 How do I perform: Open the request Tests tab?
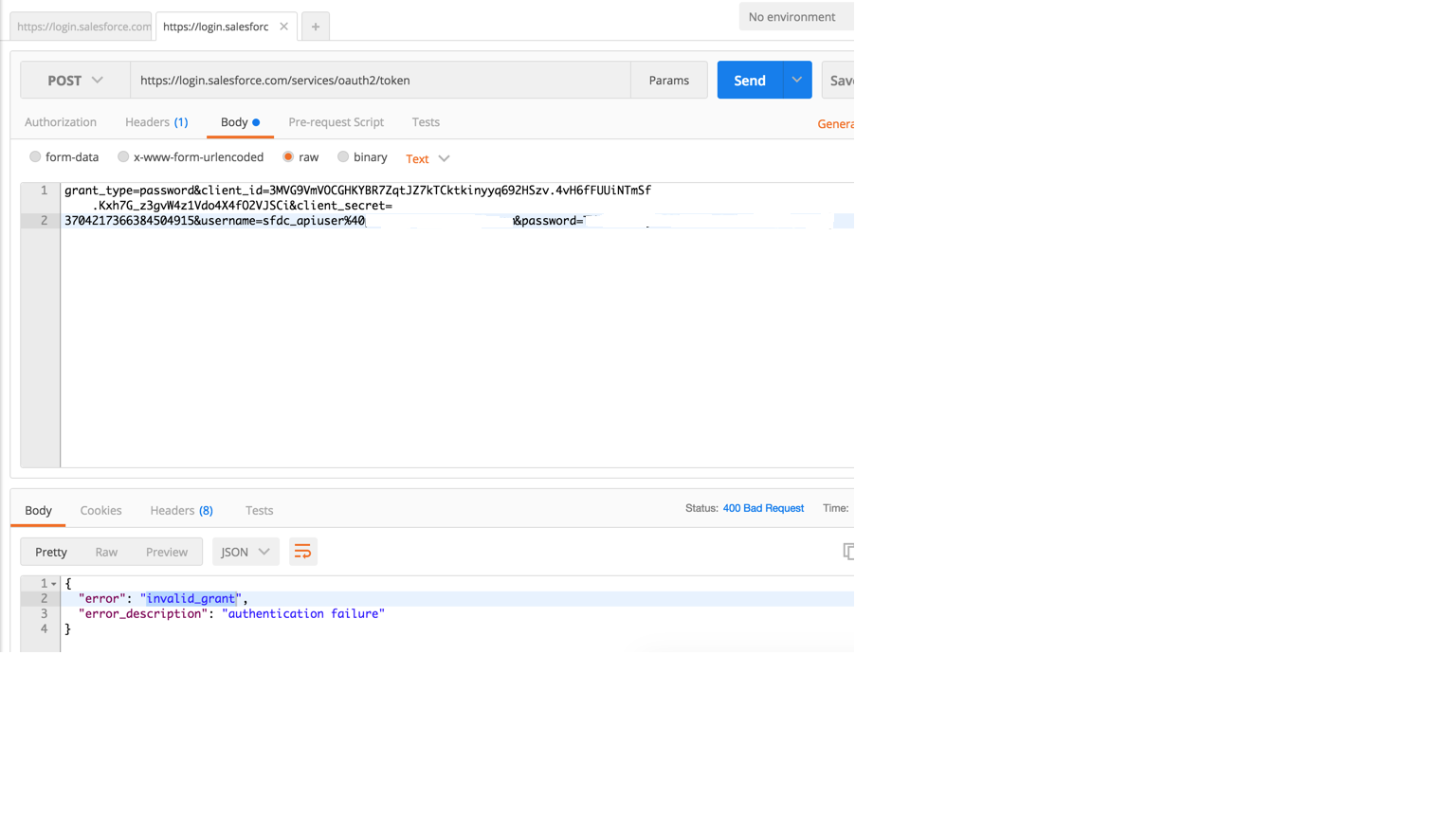tap(426, 122)
